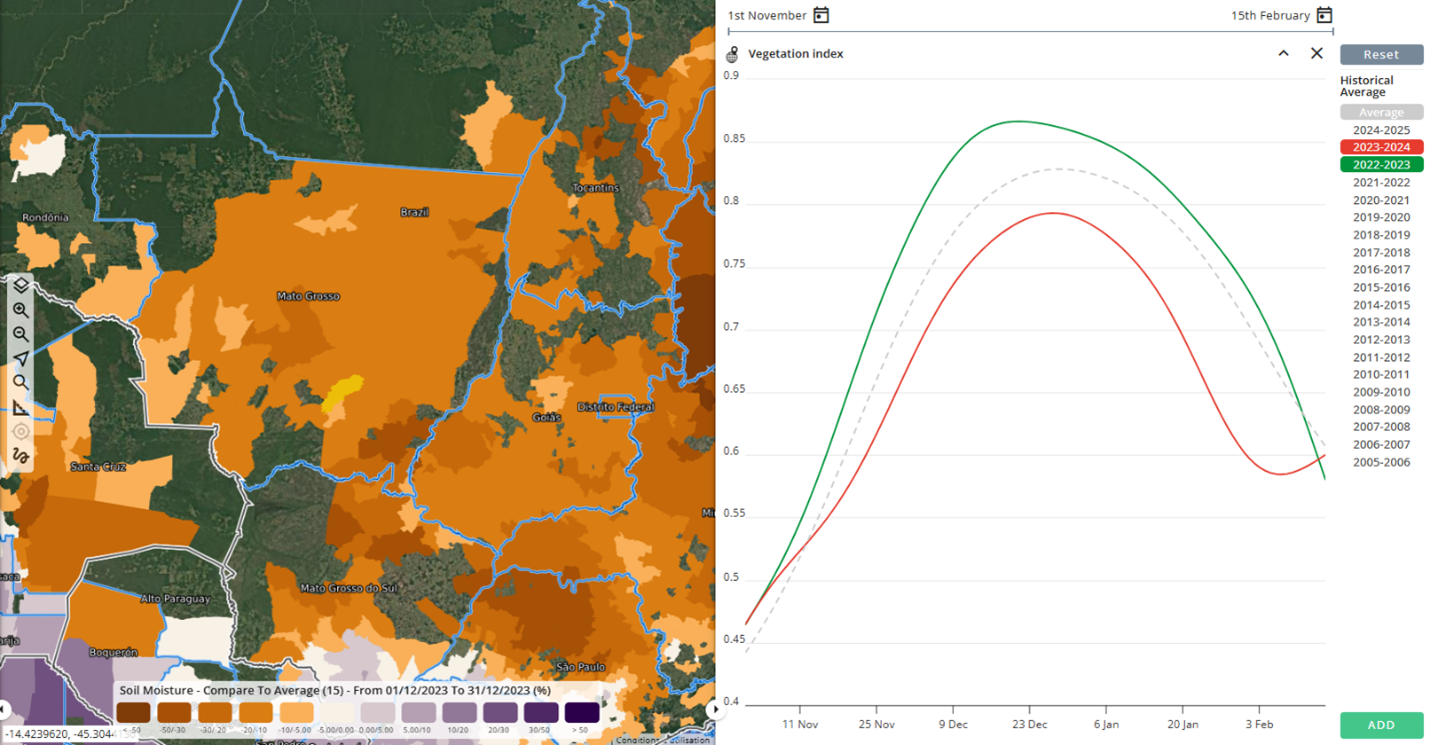The width and height of the screenshot is (1430, 745).
Task: Click the zoom-in magnifier on the map toolbar
Action: [20, 308]
